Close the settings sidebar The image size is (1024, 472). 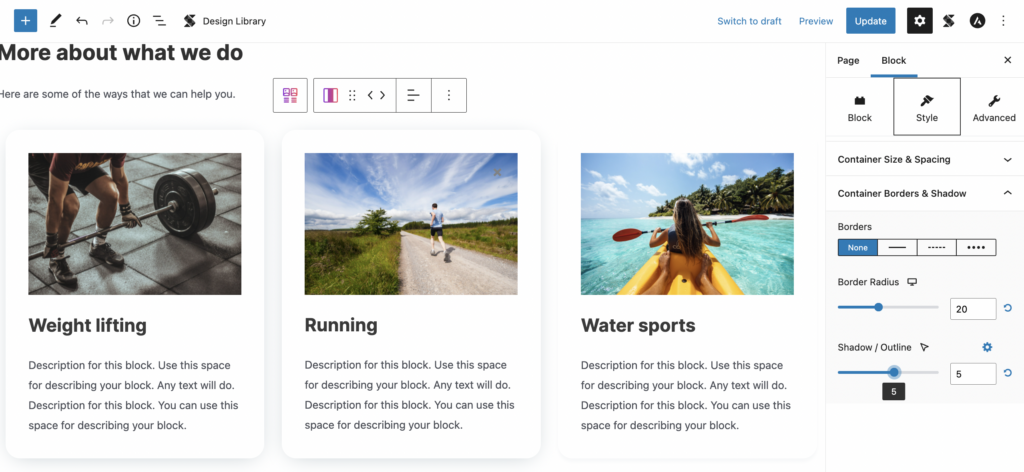pyautogui.click(x=1008, y=60)
